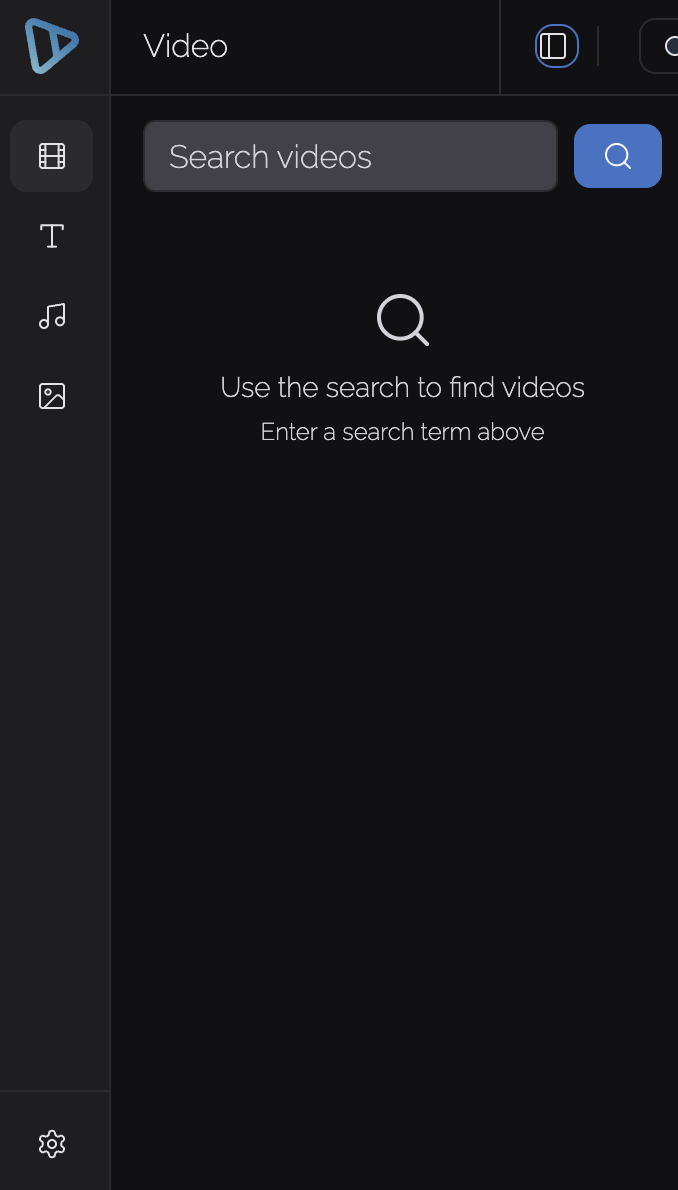Viewport: 678px width, 1190px height.
Task: Click 'Enter a search term above' hint
Action: (402, 432)
